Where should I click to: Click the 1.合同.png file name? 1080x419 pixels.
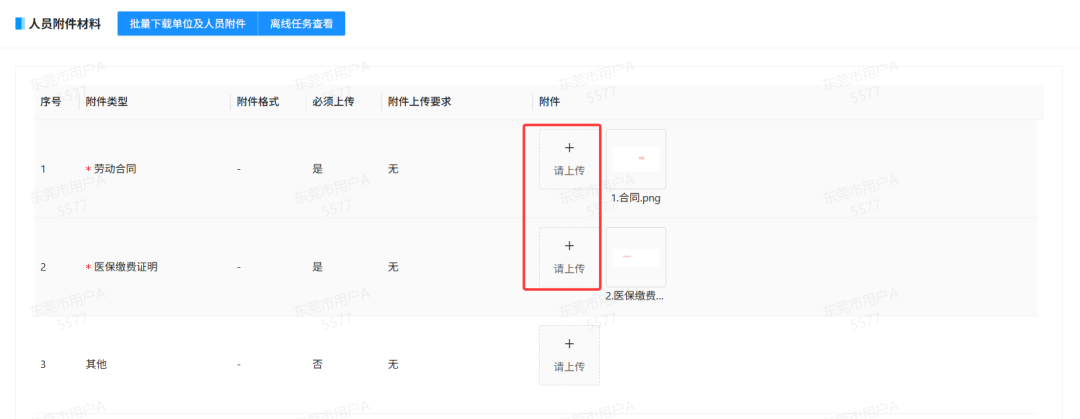(636, 198)
